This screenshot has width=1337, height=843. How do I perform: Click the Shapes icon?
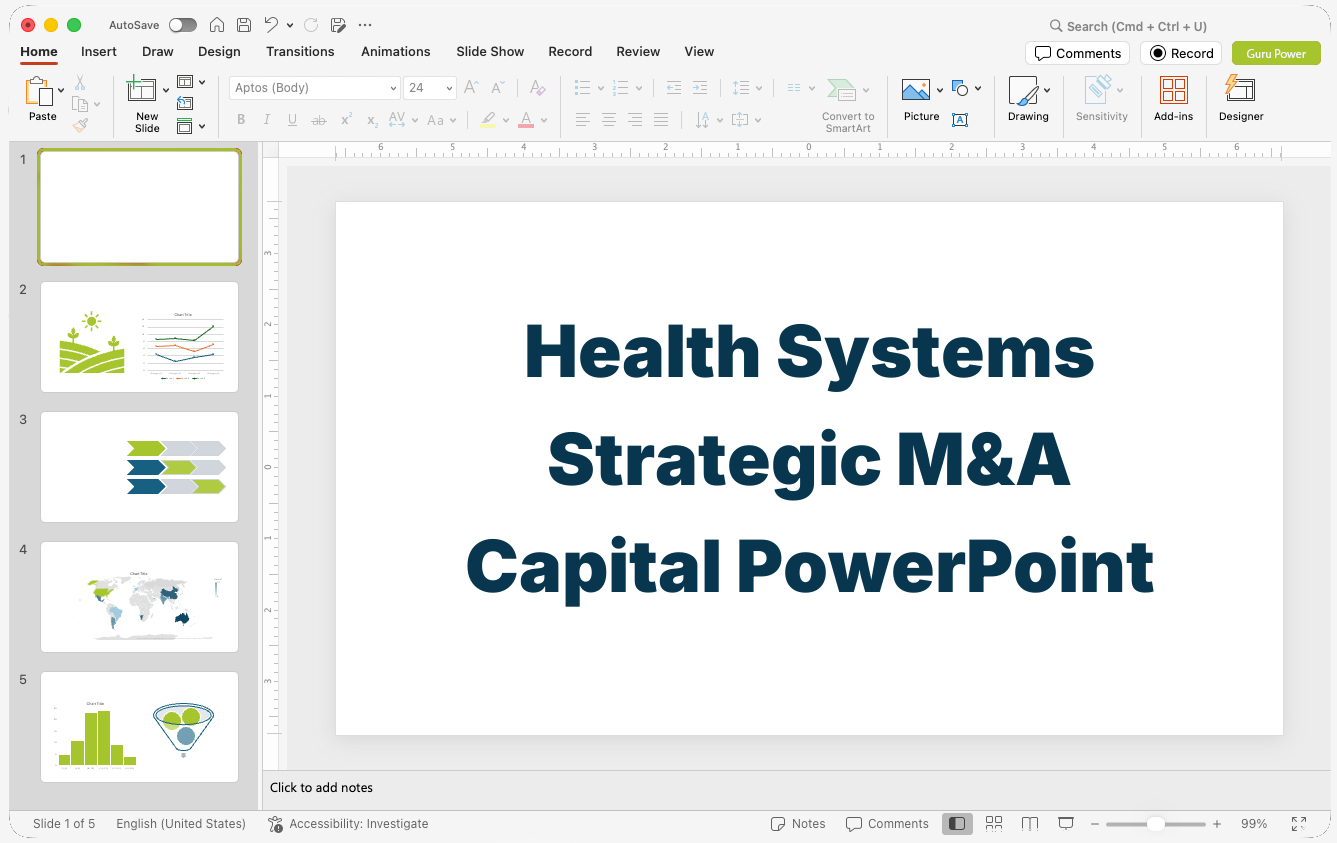pyautogui.click(x=960, y=88)
